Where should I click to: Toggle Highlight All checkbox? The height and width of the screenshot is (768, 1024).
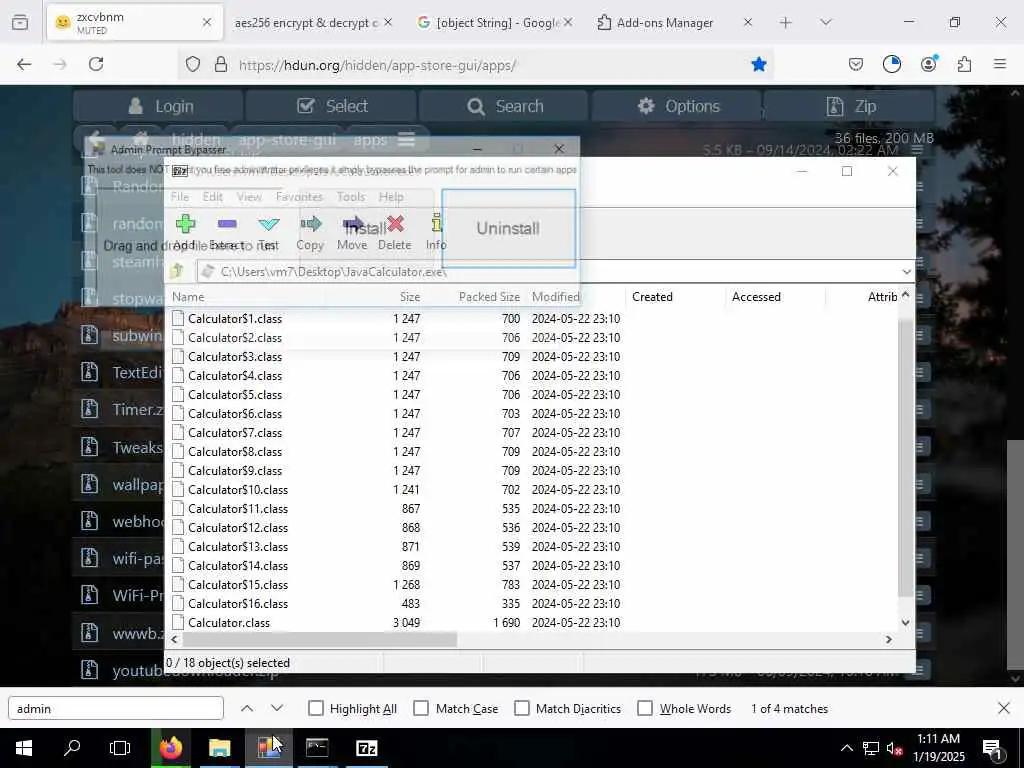[x=315, y=708]
